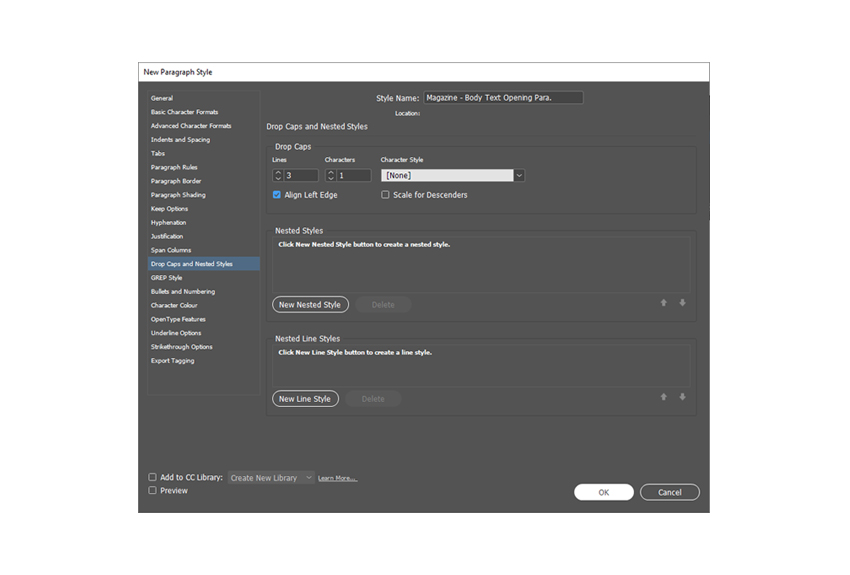Toggle Align Left Edge checkbox

tap(276, 195)
